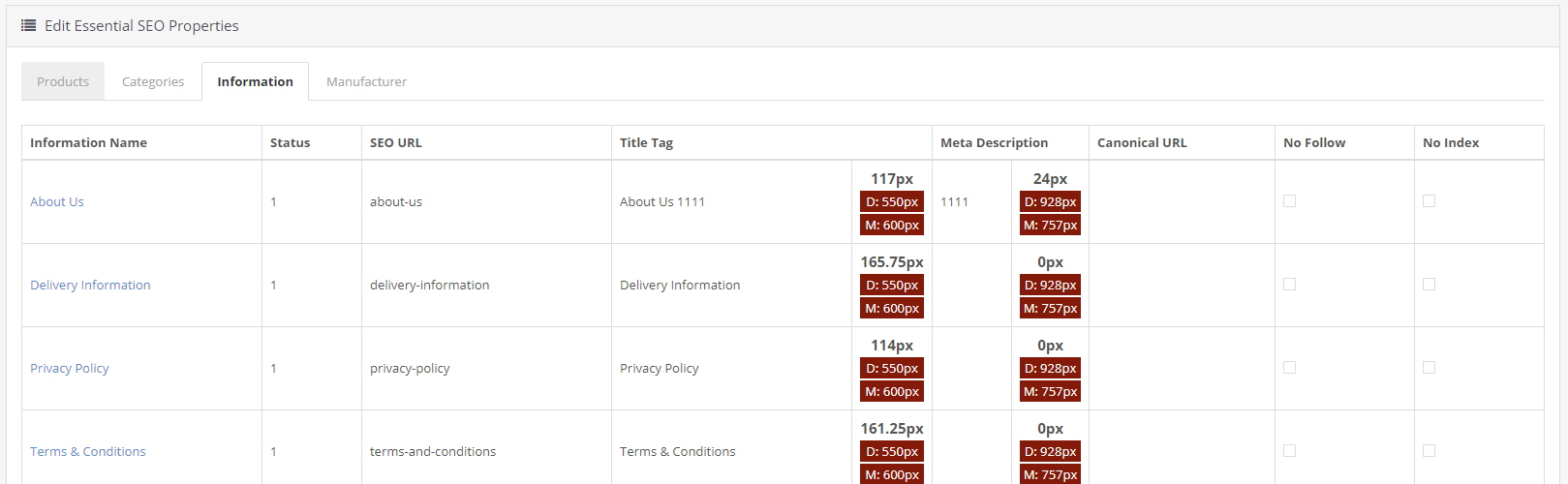Click the Privacy Policy status value
This screenshot has width=1568, height=484.
coord(273,368)
